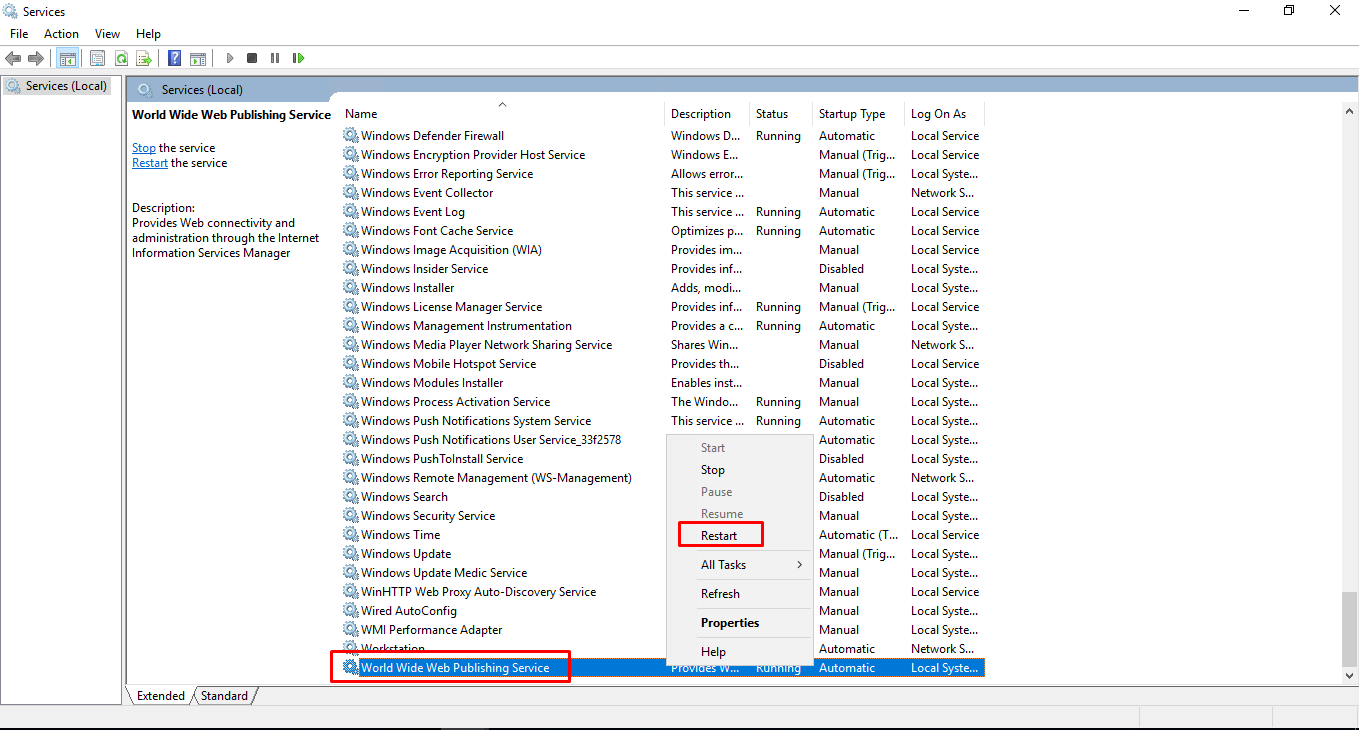Open the Action menu
This screenshot has height=730, width=1359.
point(61,34)
